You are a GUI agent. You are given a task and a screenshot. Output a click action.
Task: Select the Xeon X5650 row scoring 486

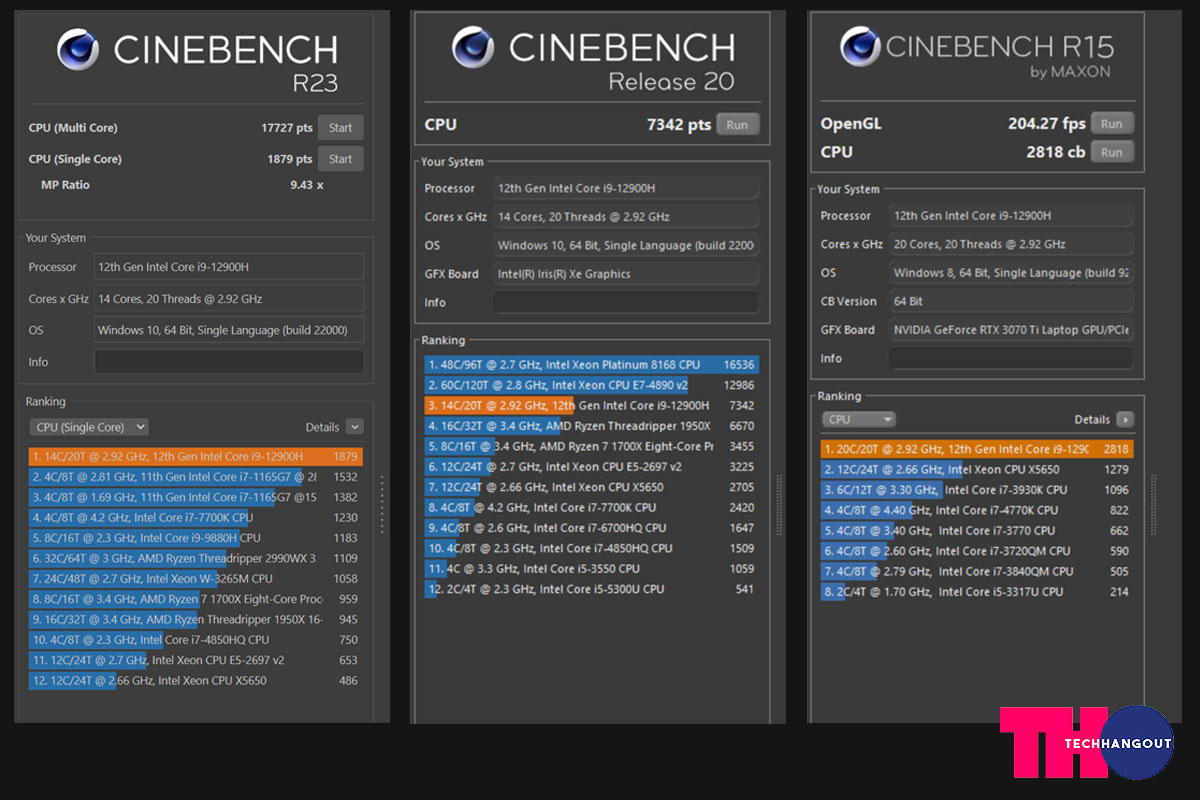[196, 681]
